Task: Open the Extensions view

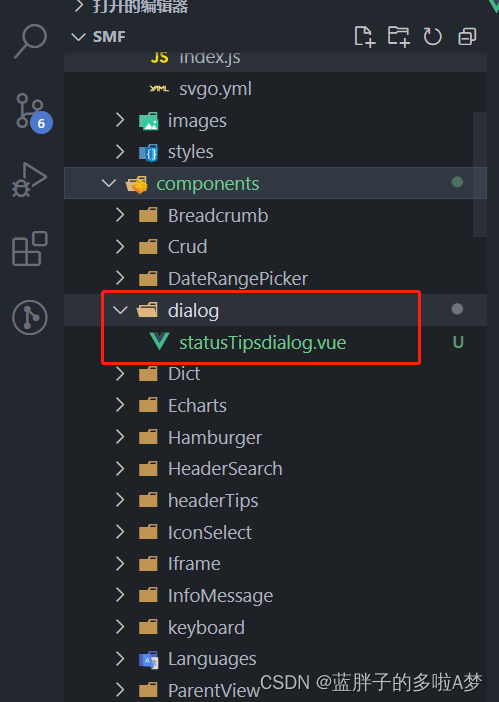Action: point(30,248)
